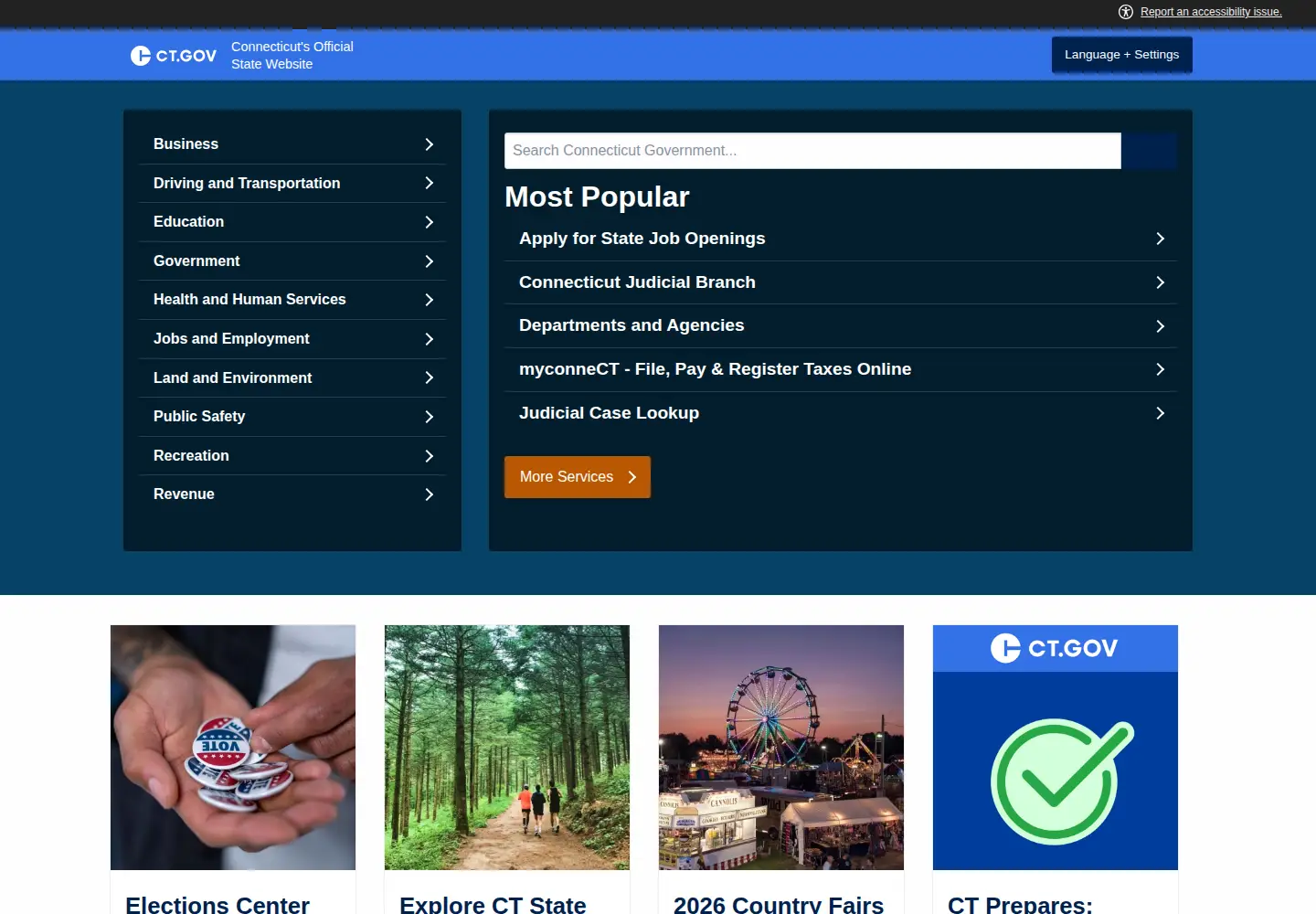Click the search submit button beside search box
This screenshot has height=914, width=1316.
[1149, 151]
